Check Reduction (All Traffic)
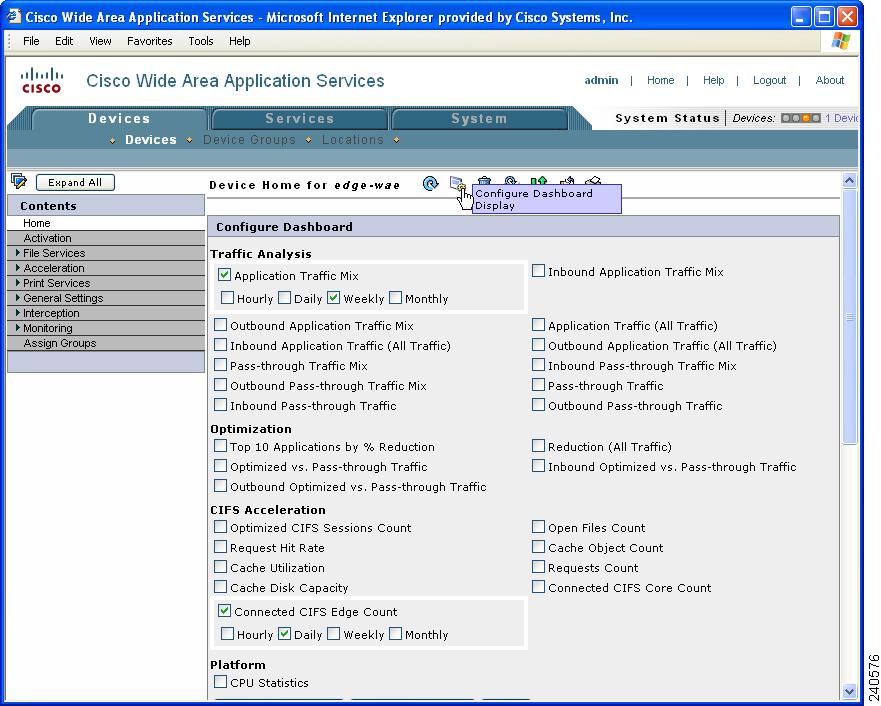Viewport: 881px width, 706px height. tap(538, 446)
